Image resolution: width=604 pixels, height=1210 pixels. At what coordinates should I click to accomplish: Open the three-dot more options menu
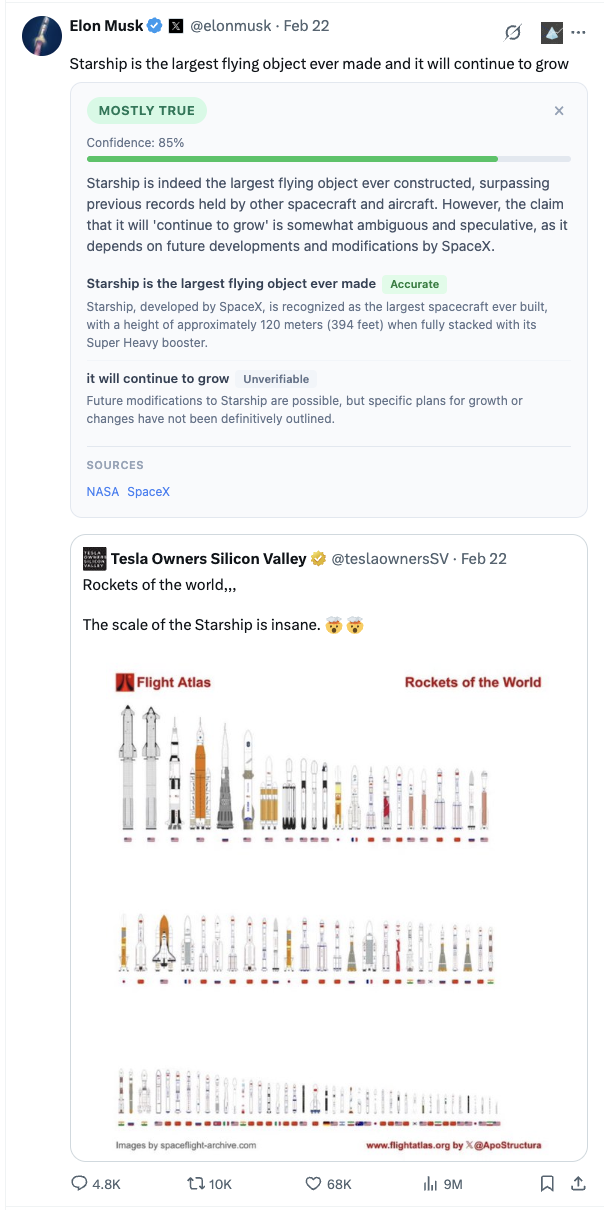(579, 33)
